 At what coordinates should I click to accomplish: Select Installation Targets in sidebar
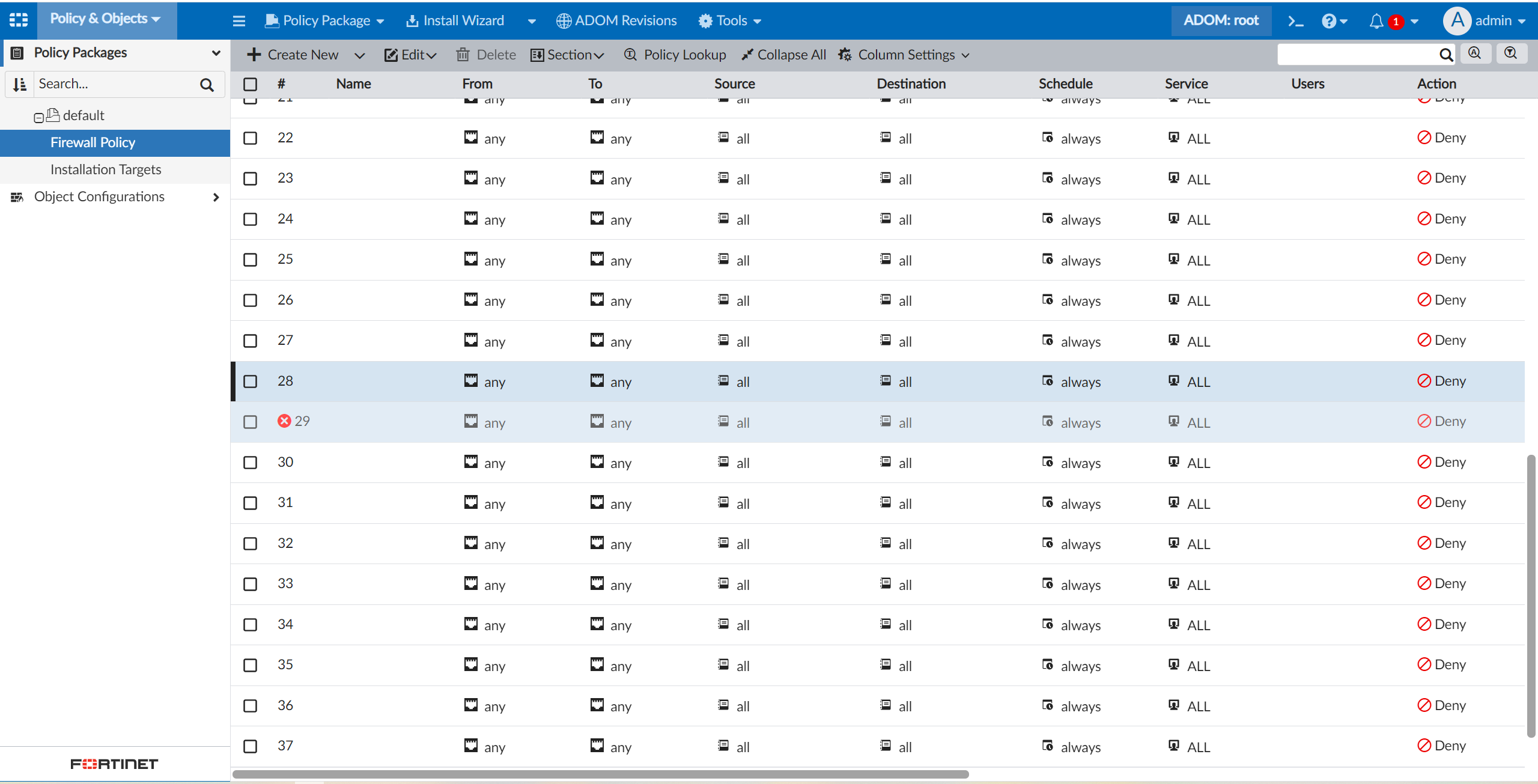[106, 169]
